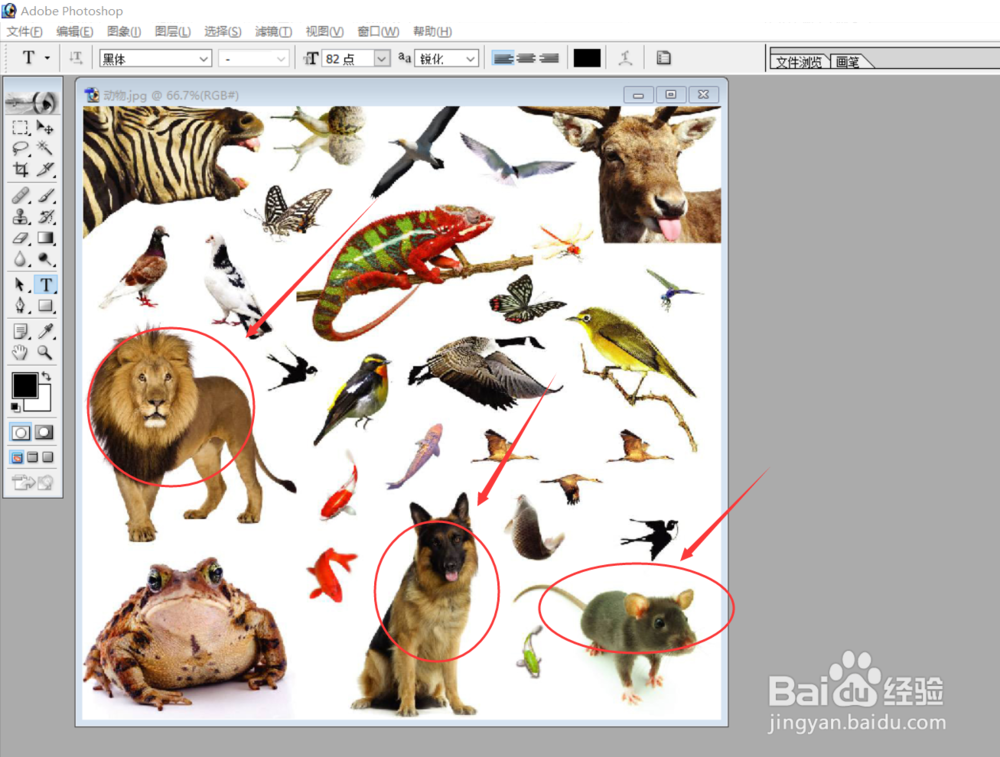Open the 视图(V) menu
Screen dimensions: 1000x757
click(x=324, y=31)
